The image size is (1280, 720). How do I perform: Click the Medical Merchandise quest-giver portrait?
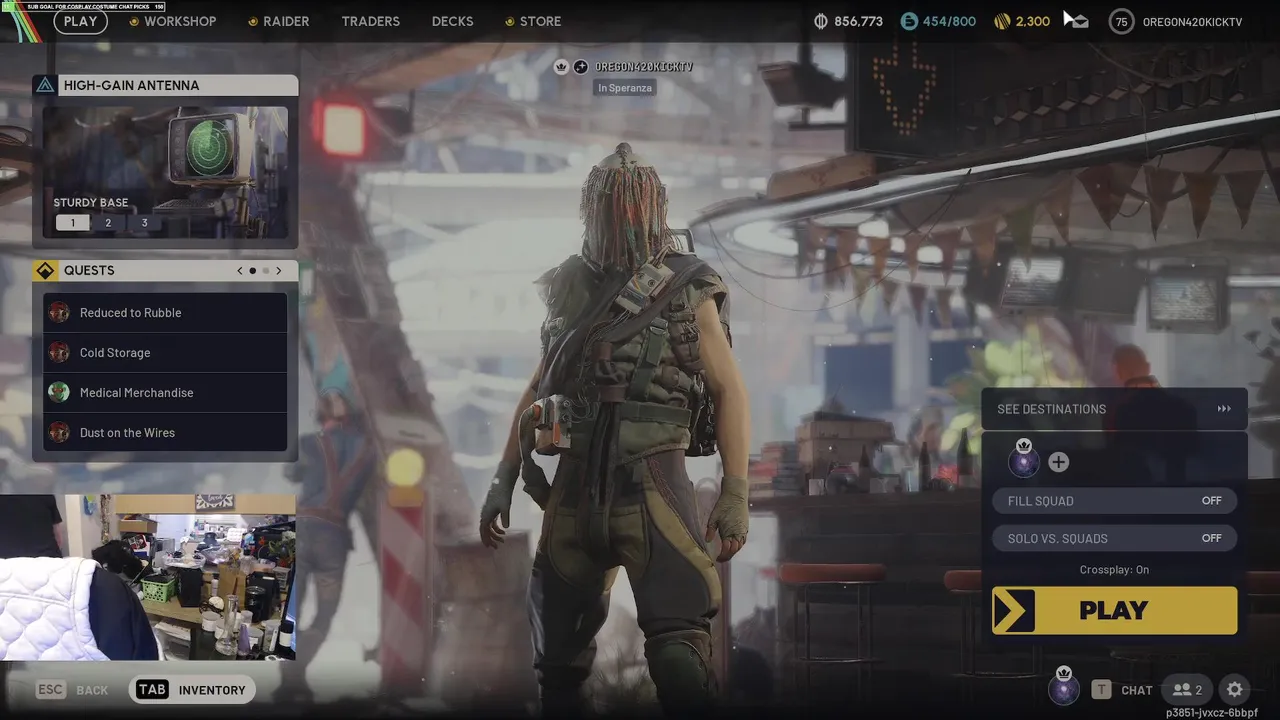(59, 393)
